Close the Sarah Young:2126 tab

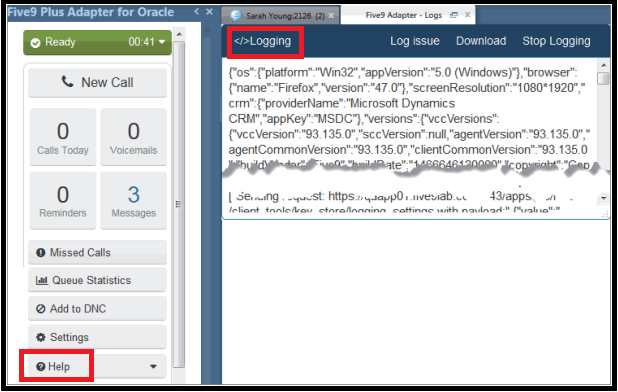pyautogui.click(x=331, y=15)
